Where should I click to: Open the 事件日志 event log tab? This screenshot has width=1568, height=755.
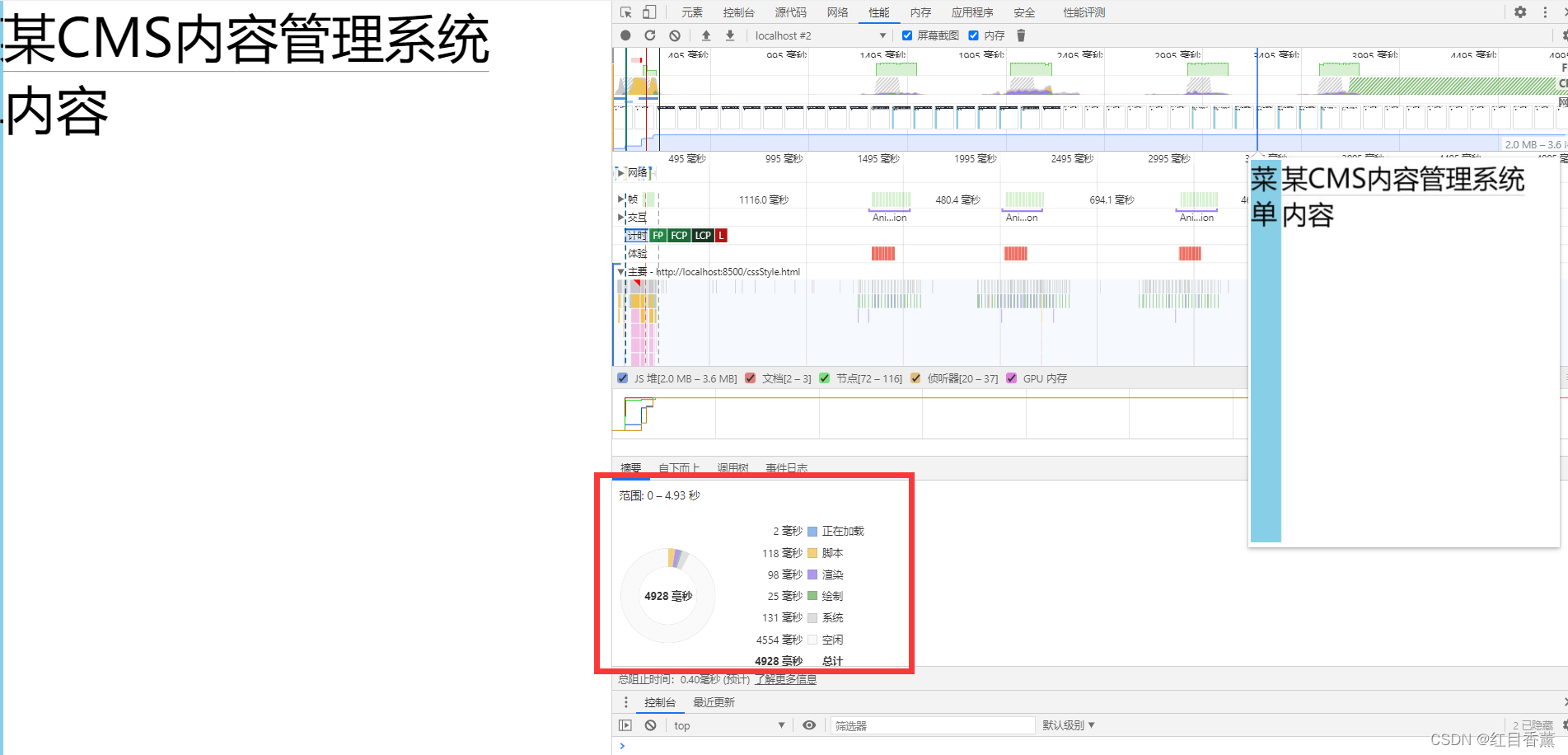pyautogui.click(x=786, y=467)
